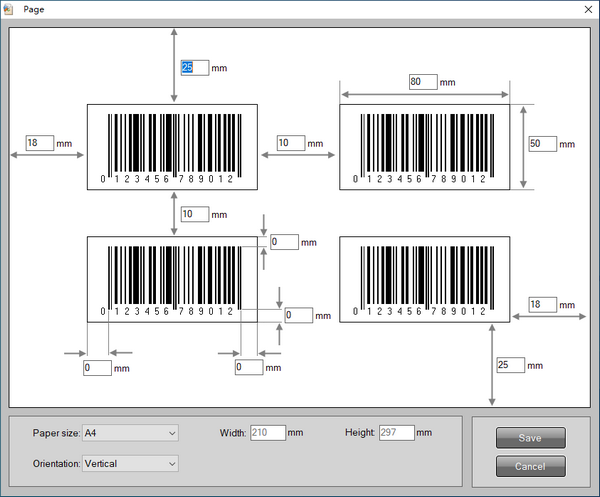Screen dimensions: 600x497
Task: Click the Page window icon in title bar
Action: click(10, 9)
